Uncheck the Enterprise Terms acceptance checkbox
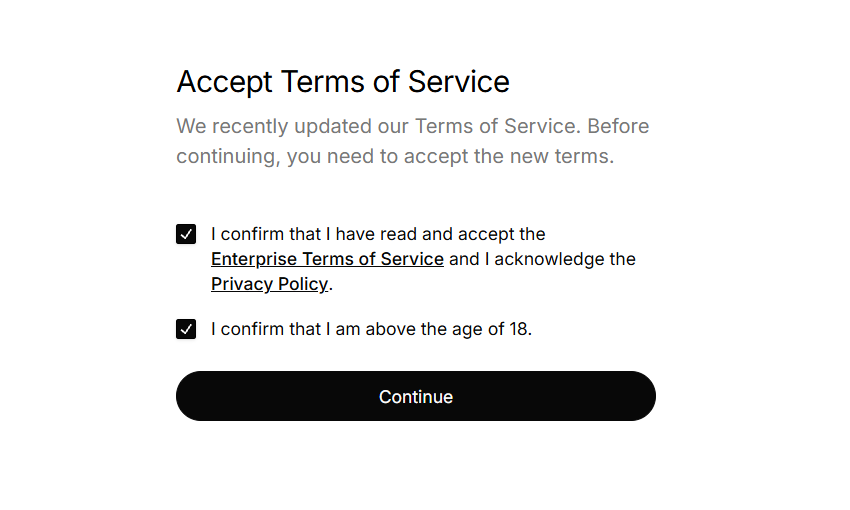Screen dimensions: 850x510 click(x=186, y=234)
